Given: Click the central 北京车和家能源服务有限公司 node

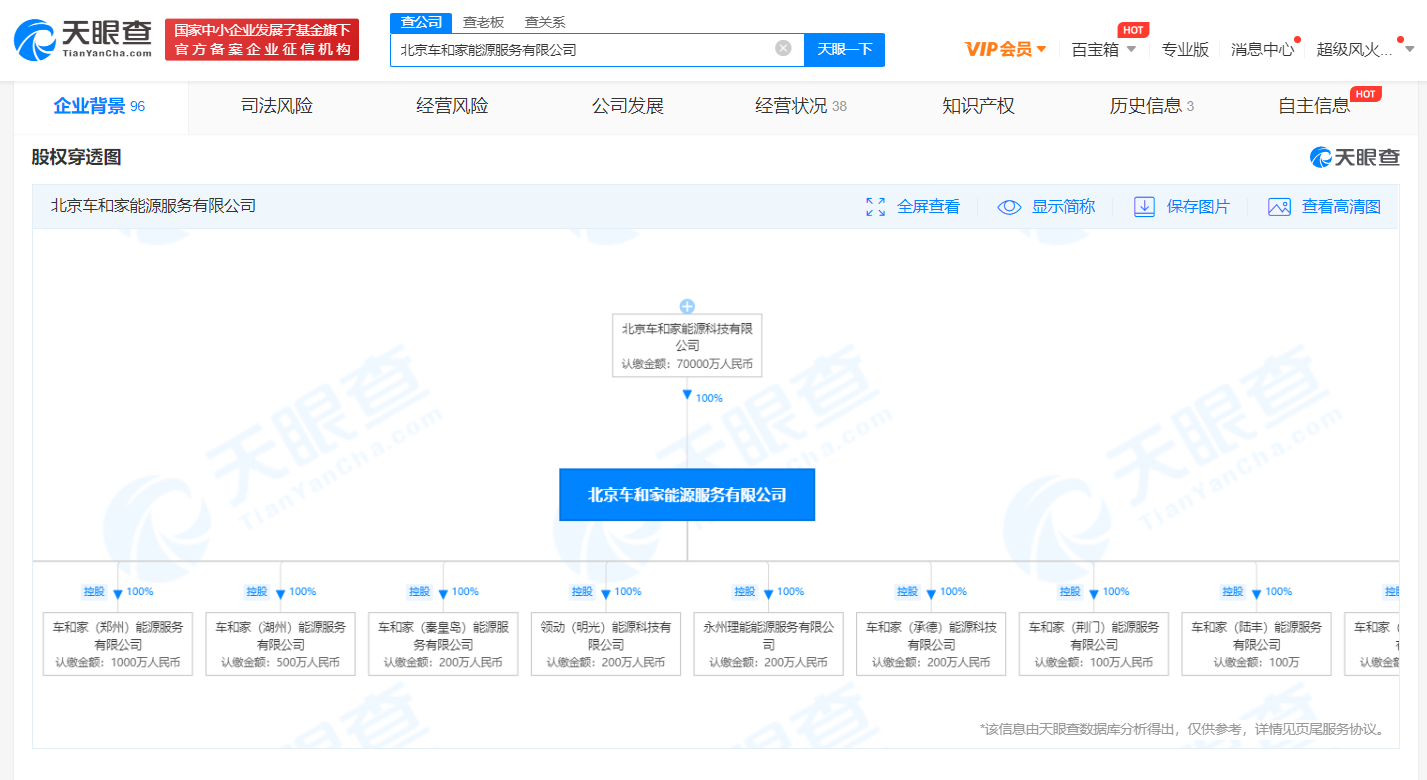Looking at the screenshot, I should [687, 495].
